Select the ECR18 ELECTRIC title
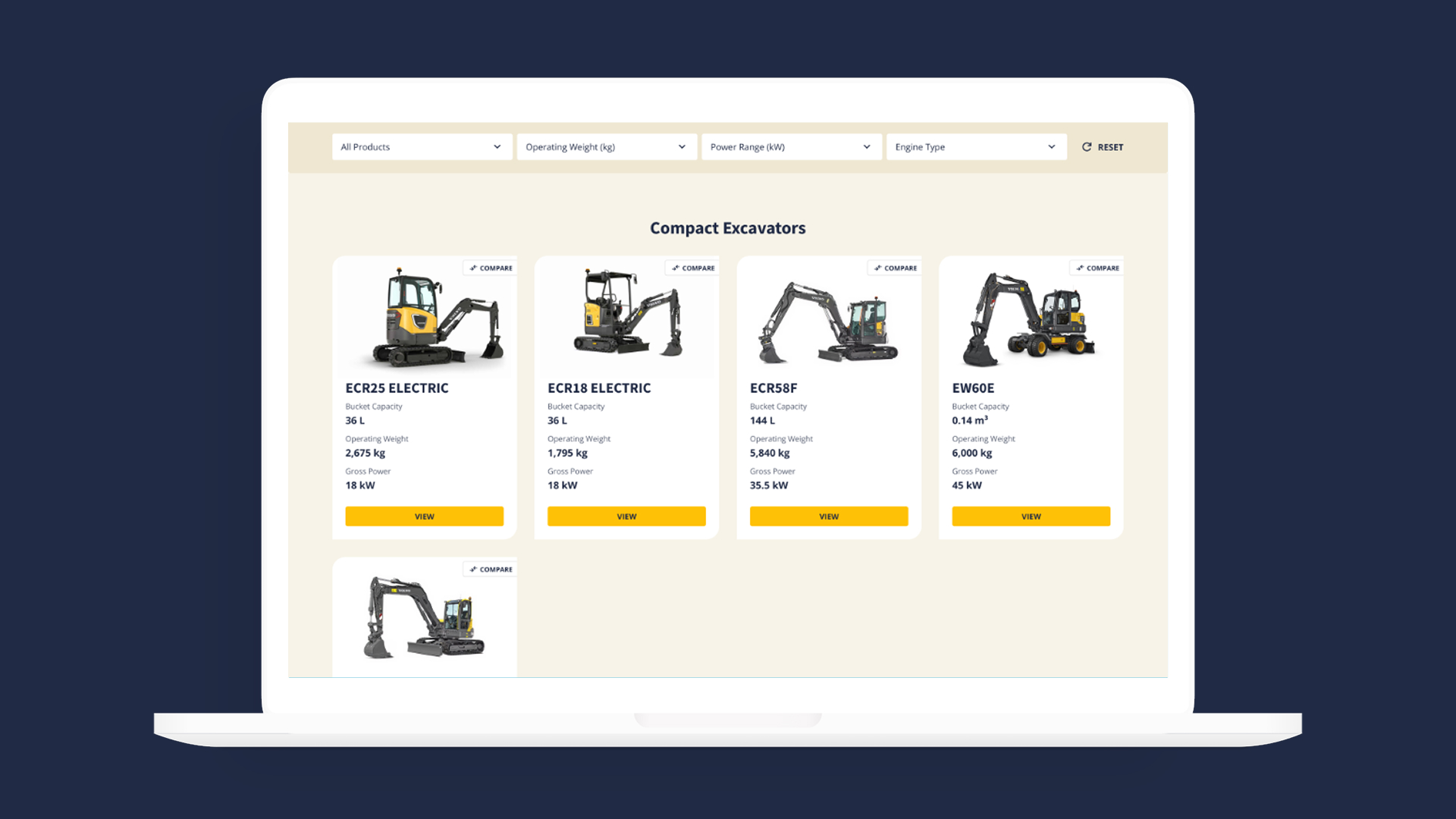The height and width of the screenshot is (819, 1456). pos(599,388)
